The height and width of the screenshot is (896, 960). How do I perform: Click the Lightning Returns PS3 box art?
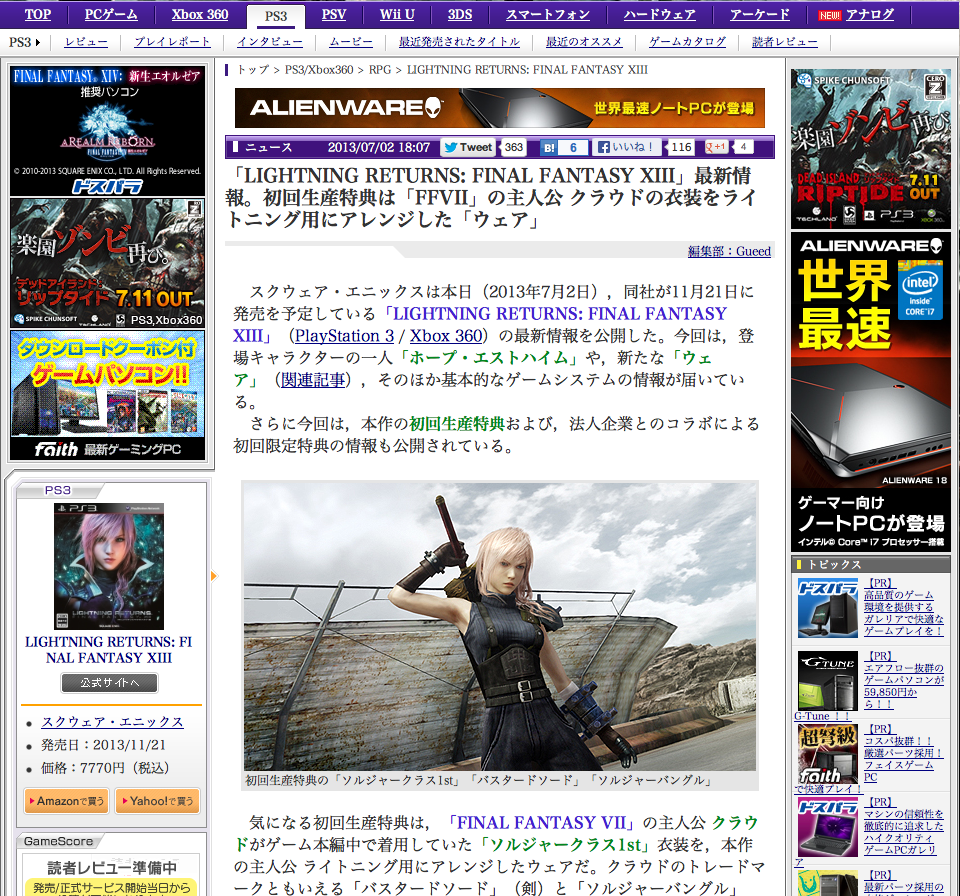click(x=109, y=567)
